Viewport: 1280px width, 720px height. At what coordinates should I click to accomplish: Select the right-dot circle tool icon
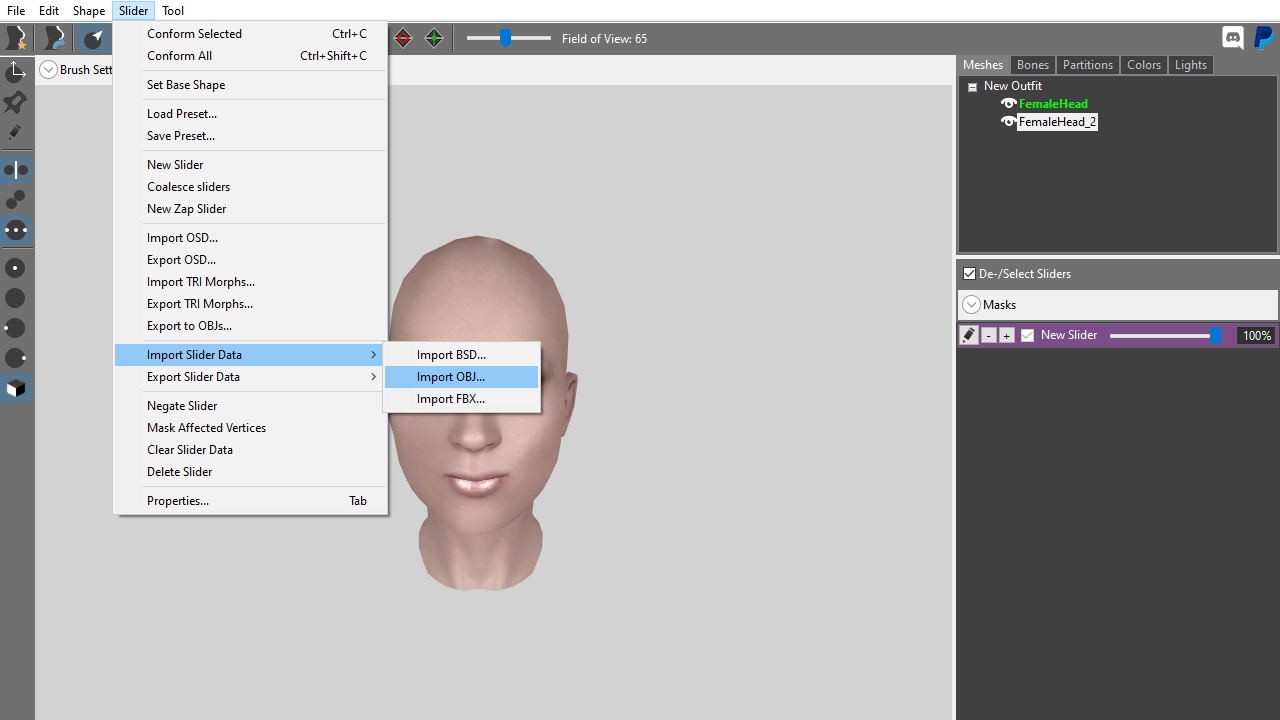click(x=16, y=358)
